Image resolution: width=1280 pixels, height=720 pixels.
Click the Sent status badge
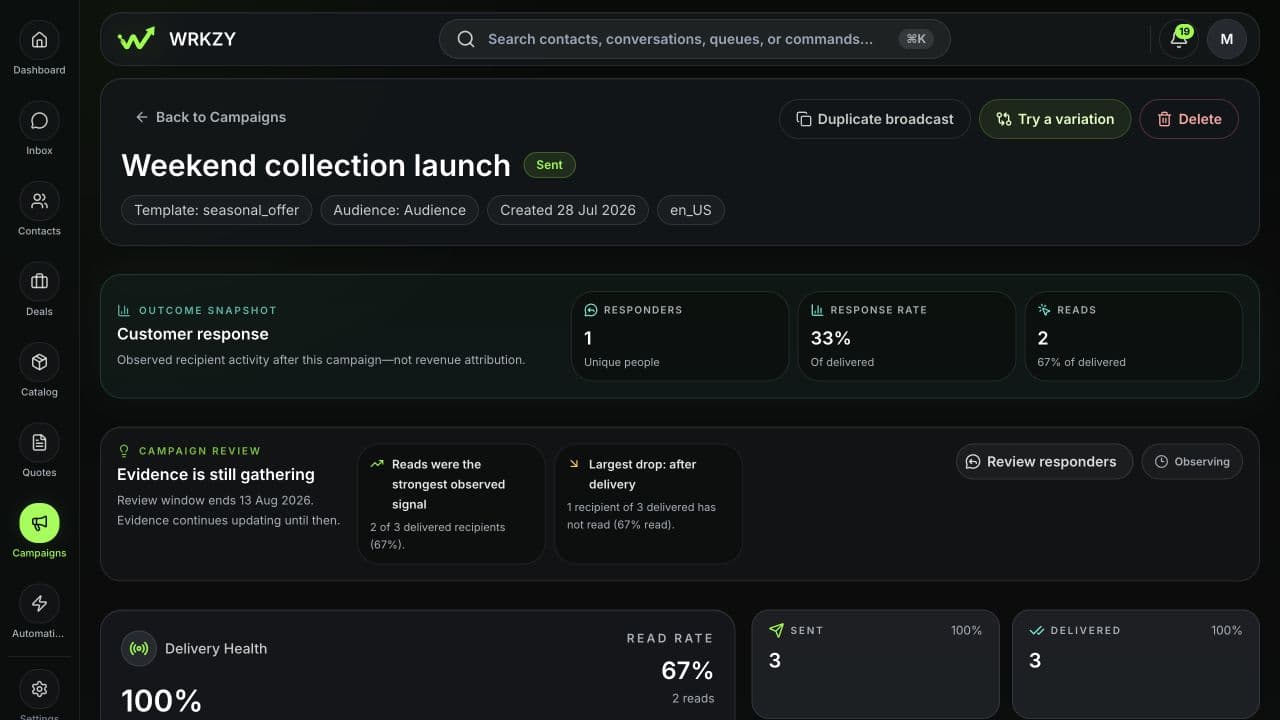click(x=550, y=165)
